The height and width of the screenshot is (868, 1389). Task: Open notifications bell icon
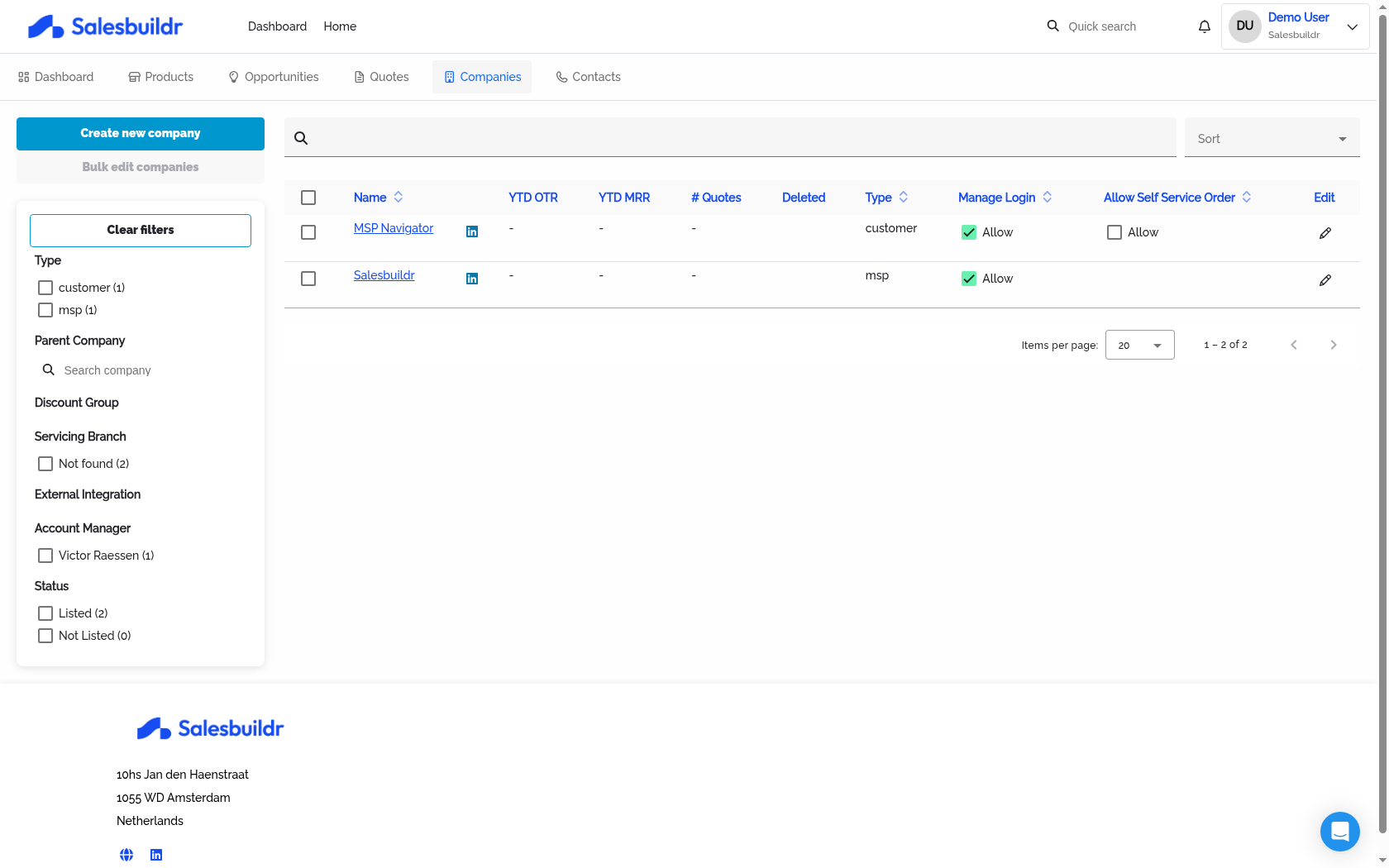pos(1205,26)
